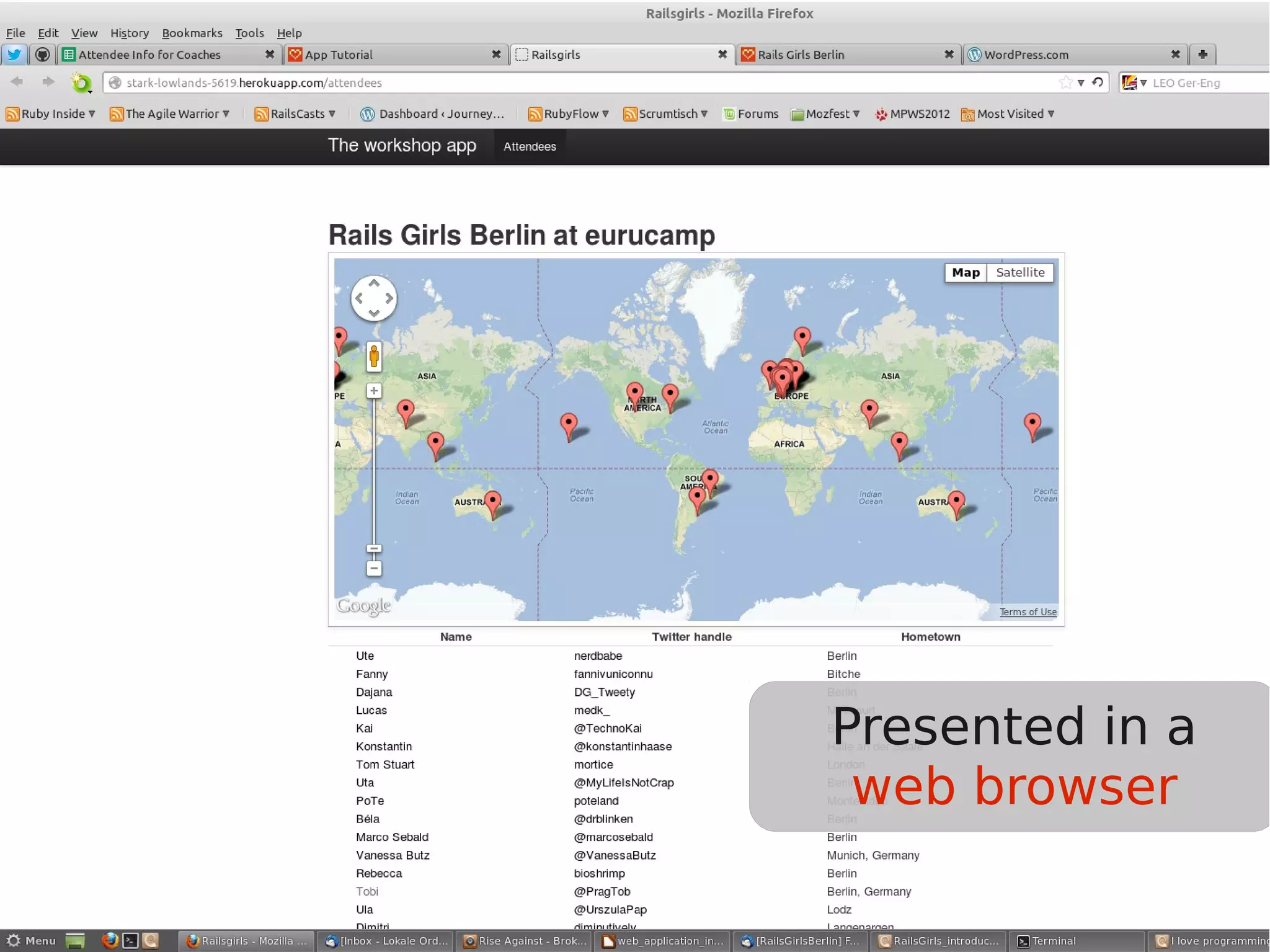1270x952 pixels.
Task: Expand the Most Visited bookmarks dropdown
Action: click(1008, 113)
